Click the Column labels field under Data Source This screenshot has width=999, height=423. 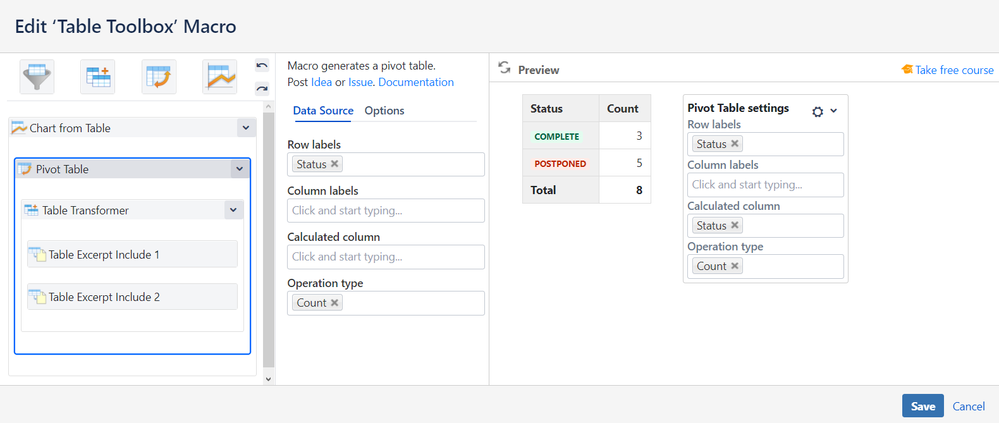pos(385,211)
